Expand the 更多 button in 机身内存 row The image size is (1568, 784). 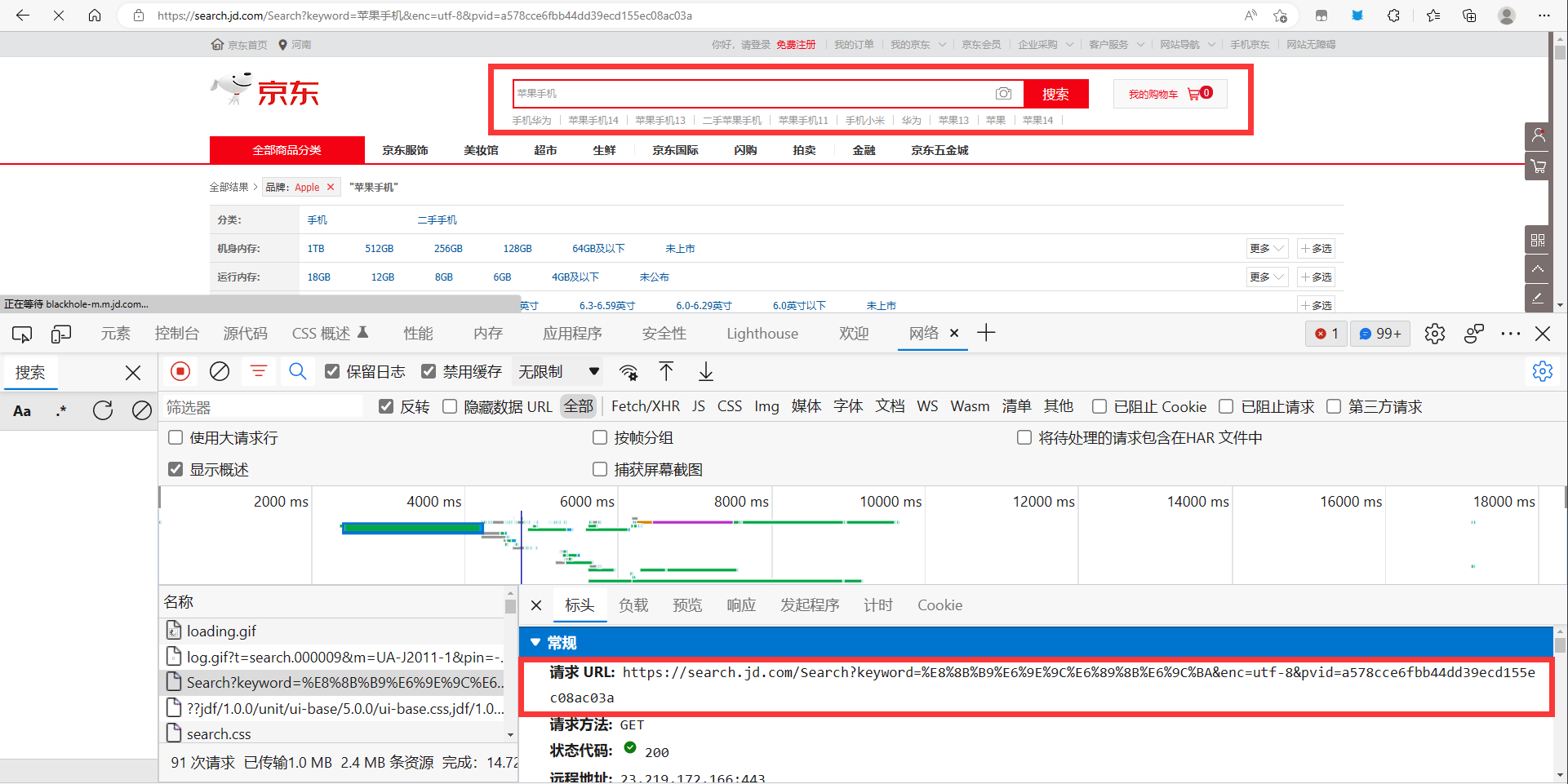click(1267, 248)
